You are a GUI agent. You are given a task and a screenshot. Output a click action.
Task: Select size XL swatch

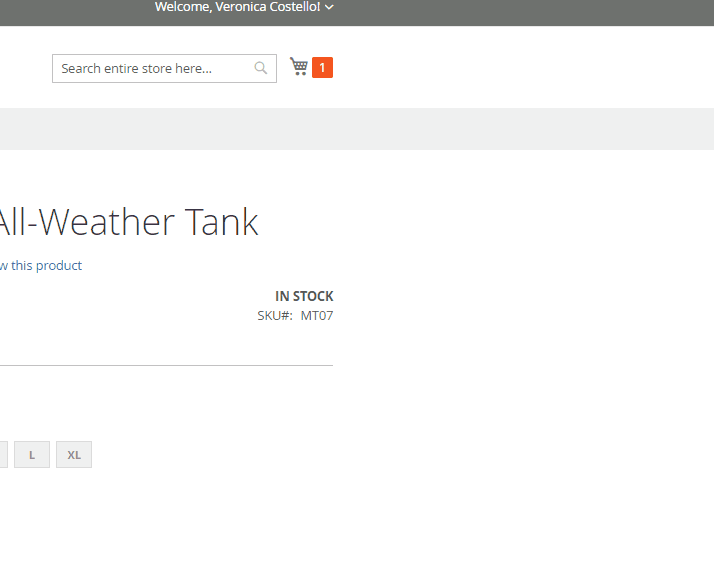tap(74, 454)
